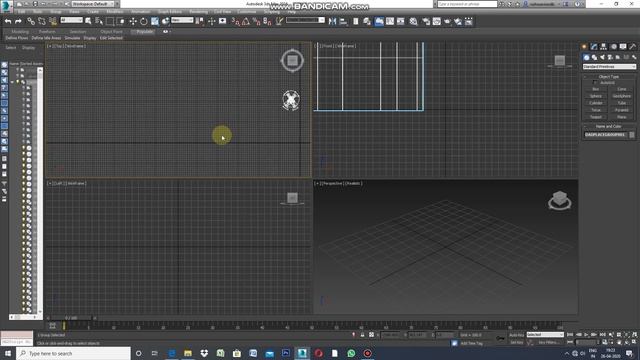This screenshot has height=360, width=640.
Task: Switch to the Freeform ribbon tab
Action: click(47, 31)
